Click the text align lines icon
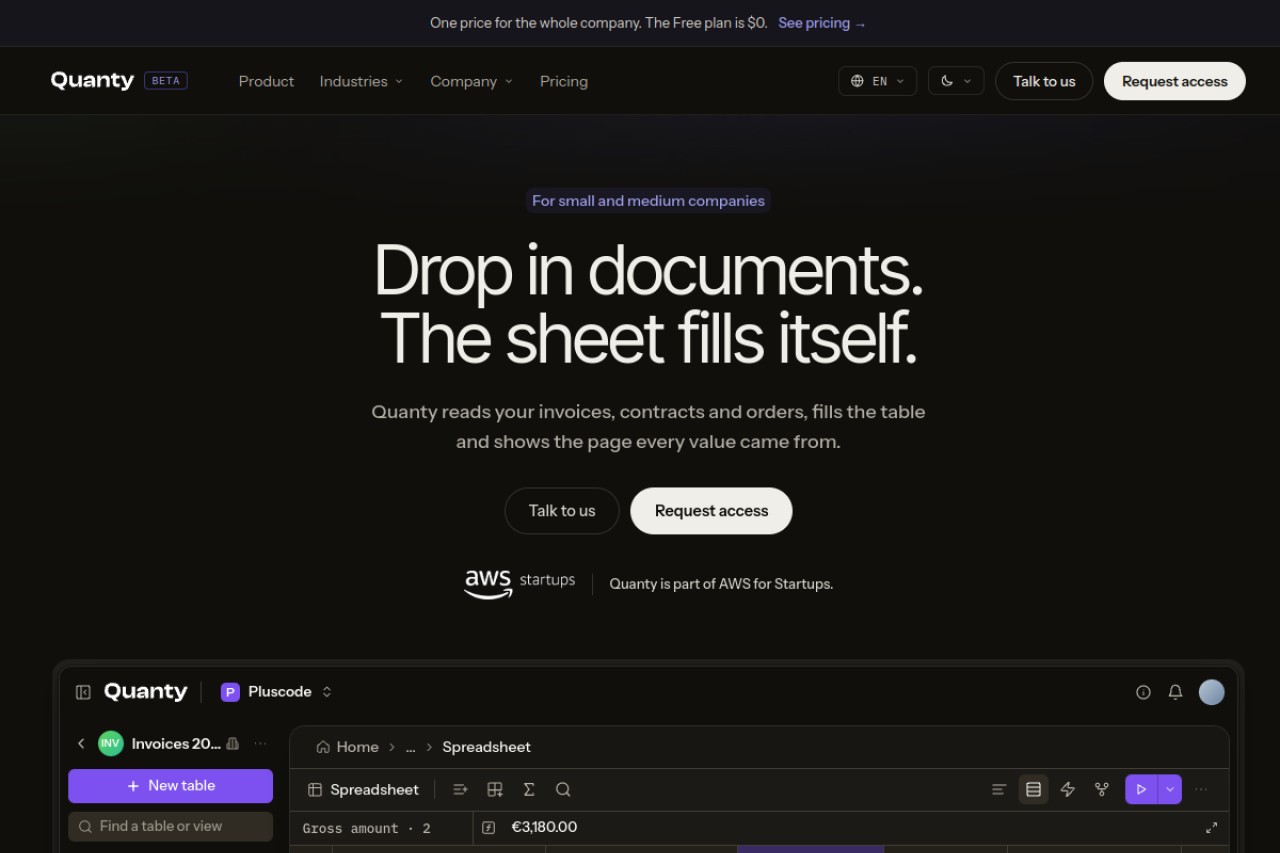The image size is (1280, 853). [x=999, y=790]
